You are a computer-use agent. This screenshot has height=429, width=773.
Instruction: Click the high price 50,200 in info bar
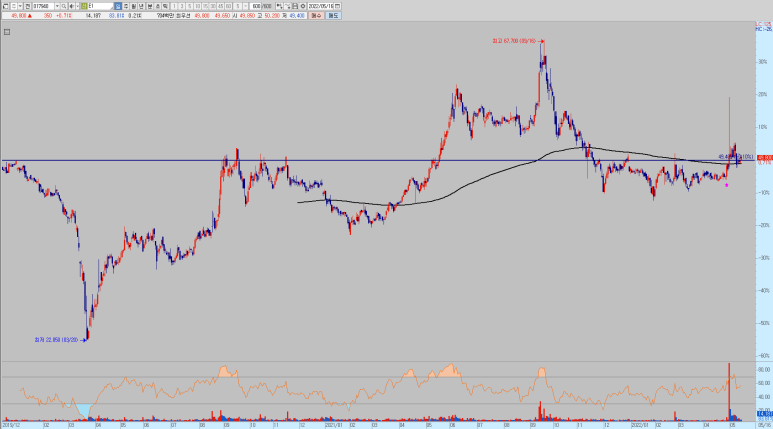pos(272,16)
